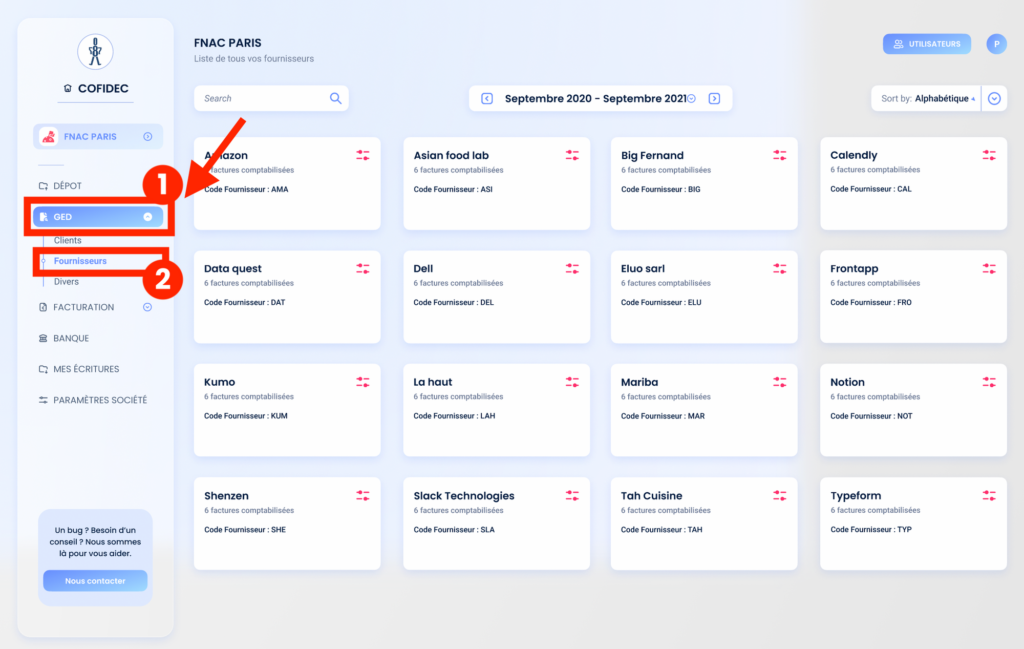Click the Tah Cuisine supplier name
Screen dimensions: 1024x649
click(651, 496)
